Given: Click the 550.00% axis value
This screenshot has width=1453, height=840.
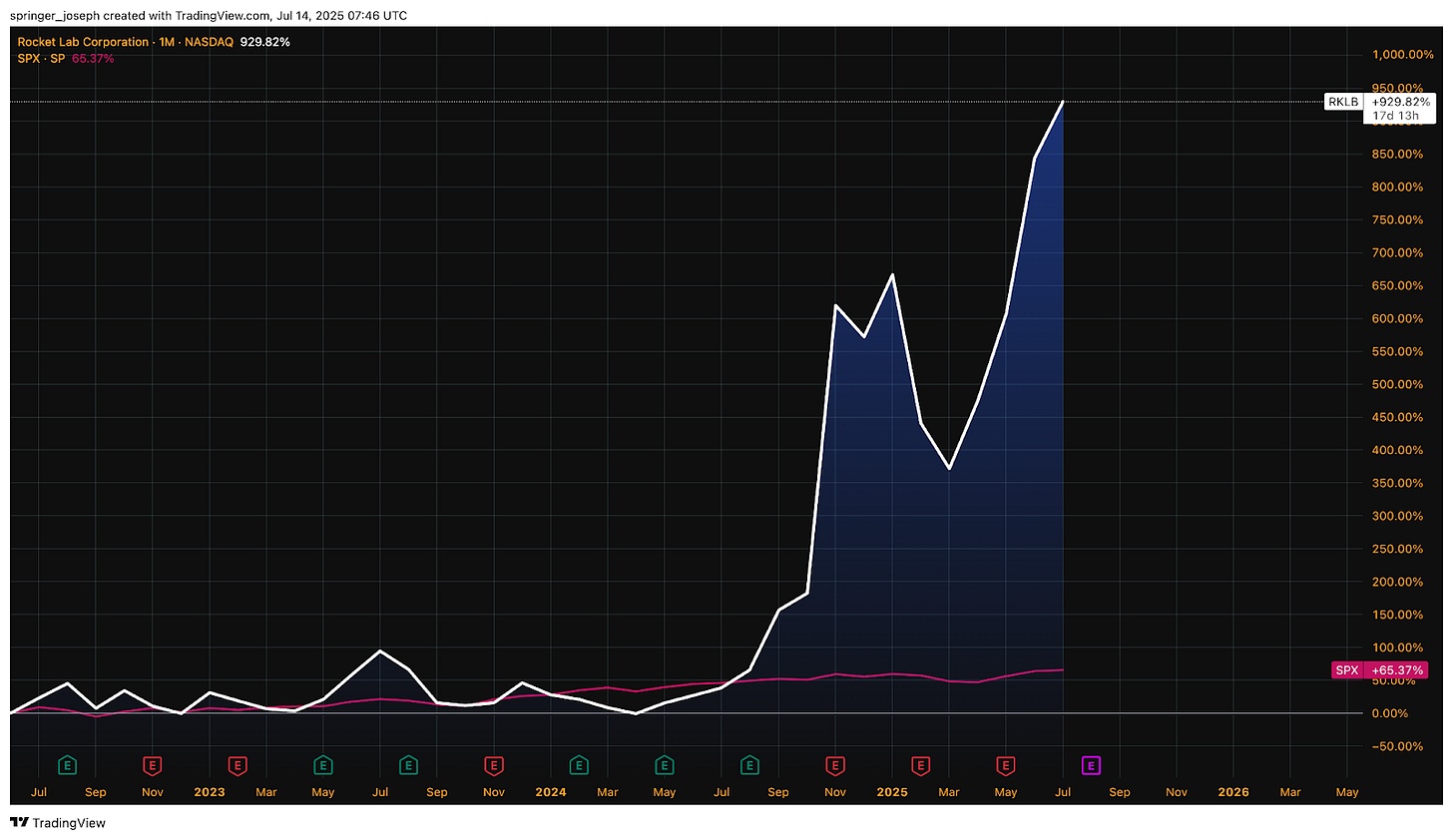Looking at the screenshot, I should pyautogui.click(x=1398, y=351).
